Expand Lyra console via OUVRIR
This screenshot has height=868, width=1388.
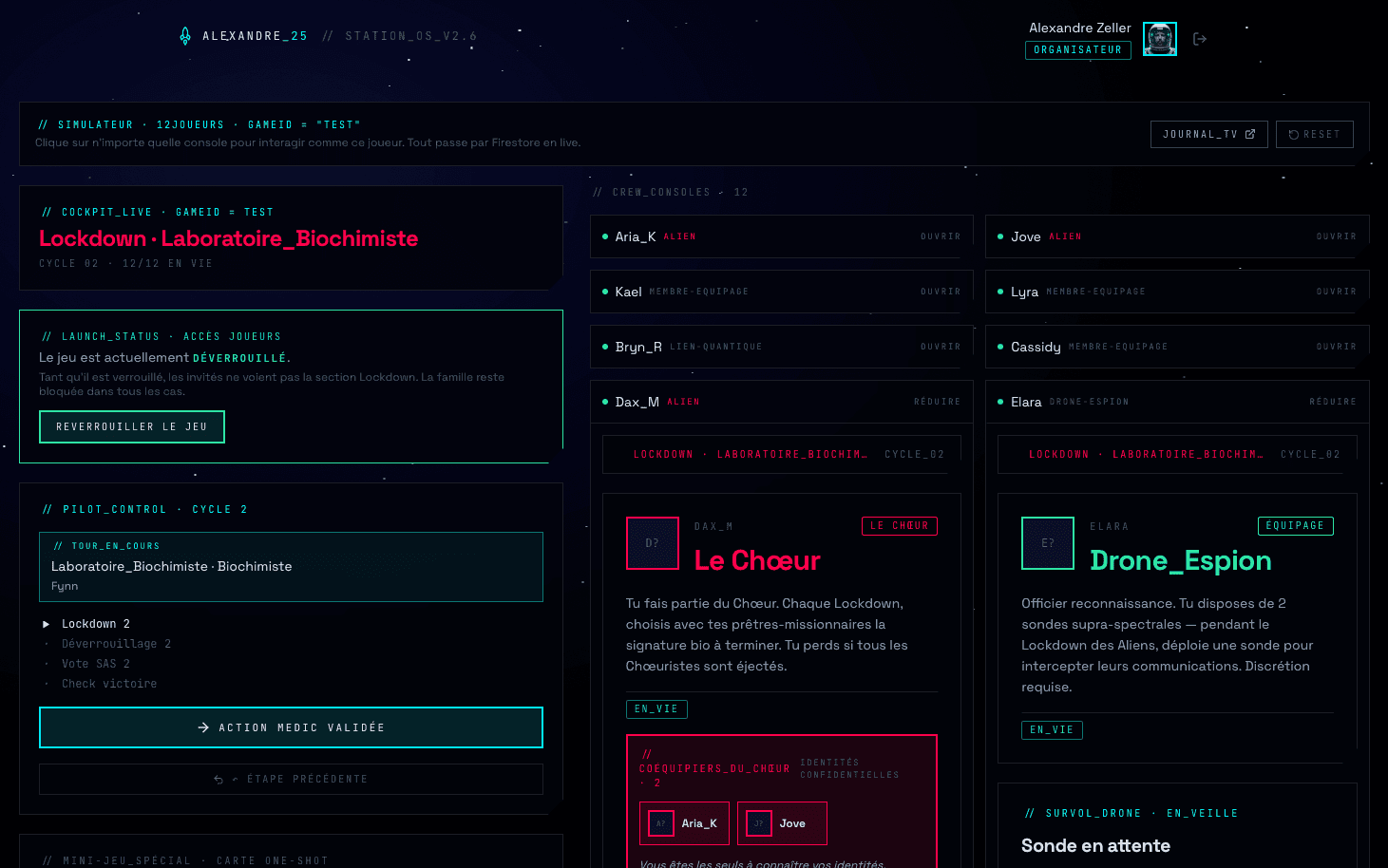coord(1336,292)
